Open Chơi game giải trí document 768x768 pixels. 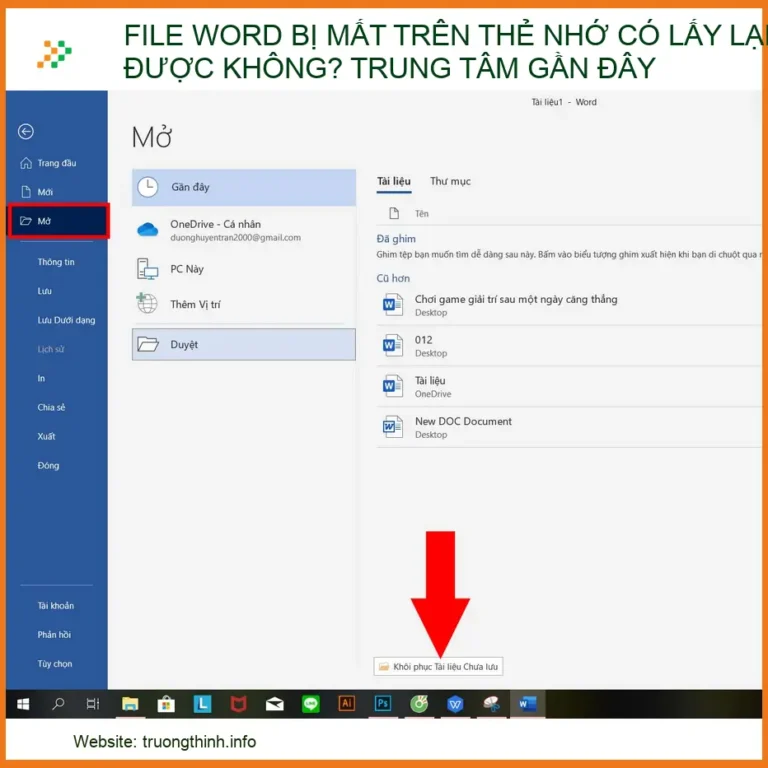568,305
